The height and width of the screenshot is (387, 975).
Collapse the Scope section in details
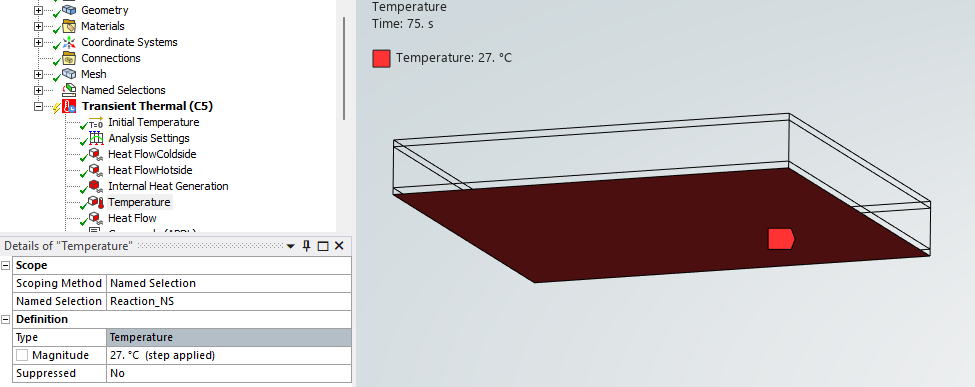[x=6, y=266]
